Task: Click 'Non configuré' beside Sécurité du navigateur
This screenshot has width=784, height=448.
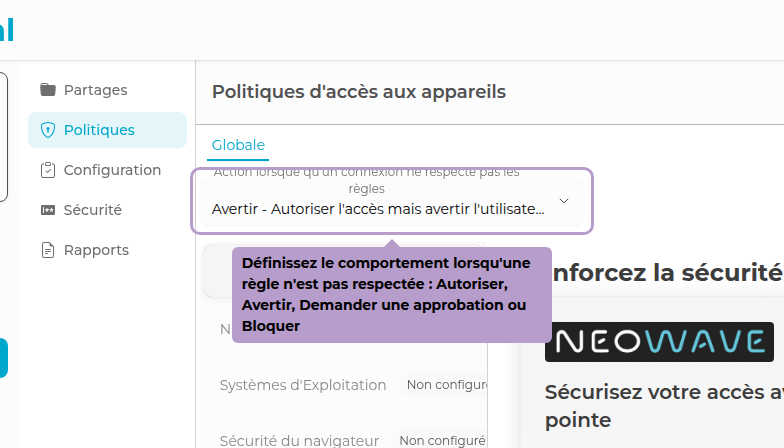Action: 441,440
